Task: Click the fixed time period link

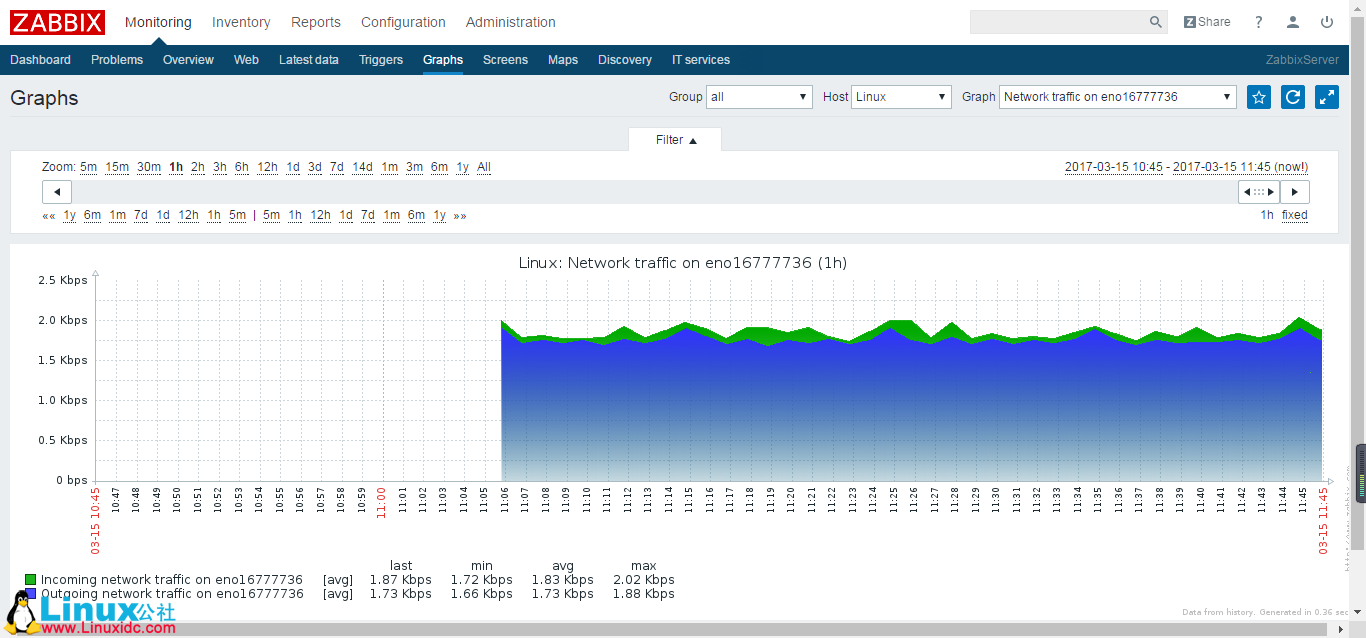Action: [x=1294, y=215]
